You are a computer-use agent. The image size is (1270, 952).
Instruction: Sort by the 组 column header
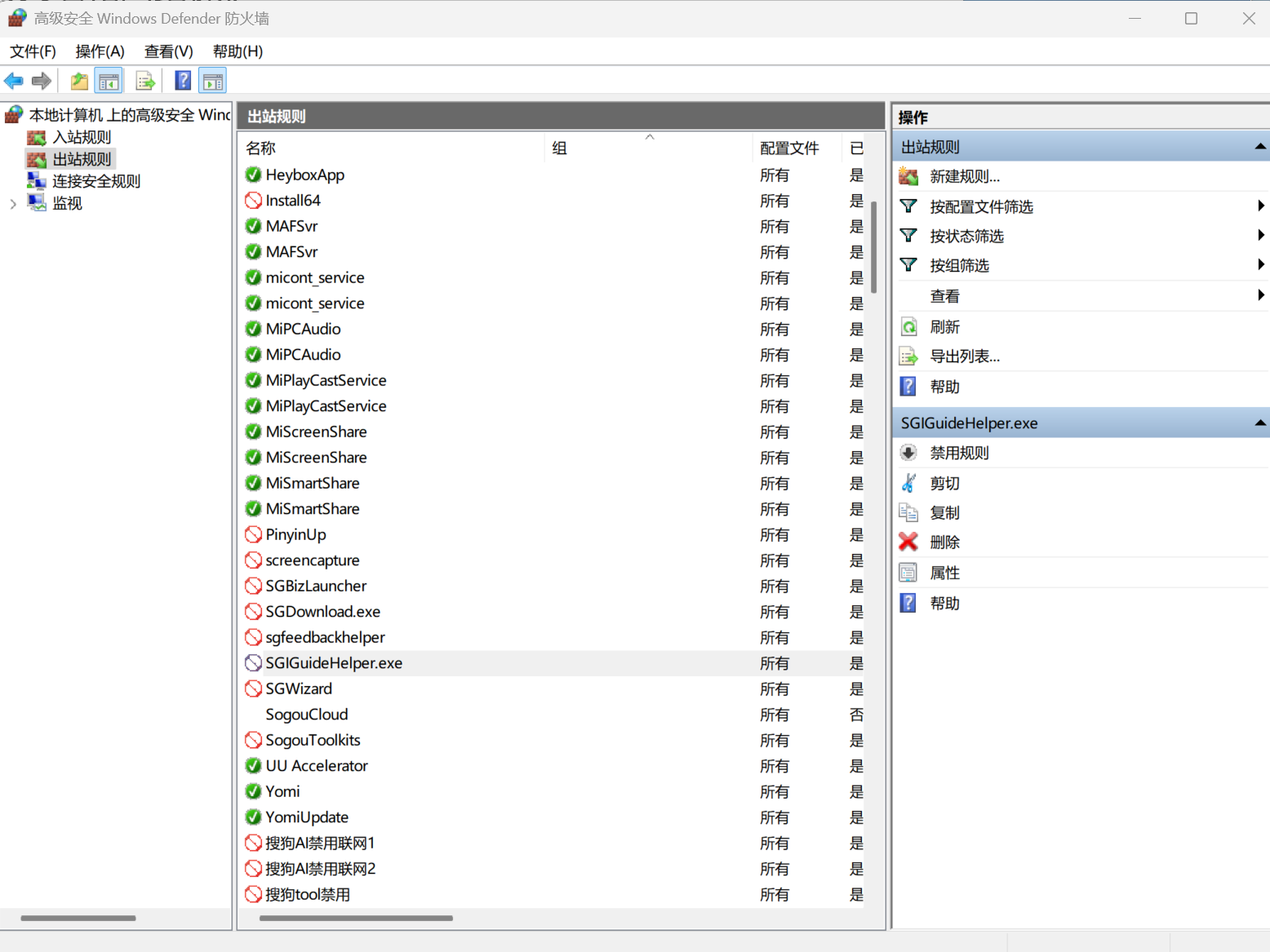click(x=648, y=148)
